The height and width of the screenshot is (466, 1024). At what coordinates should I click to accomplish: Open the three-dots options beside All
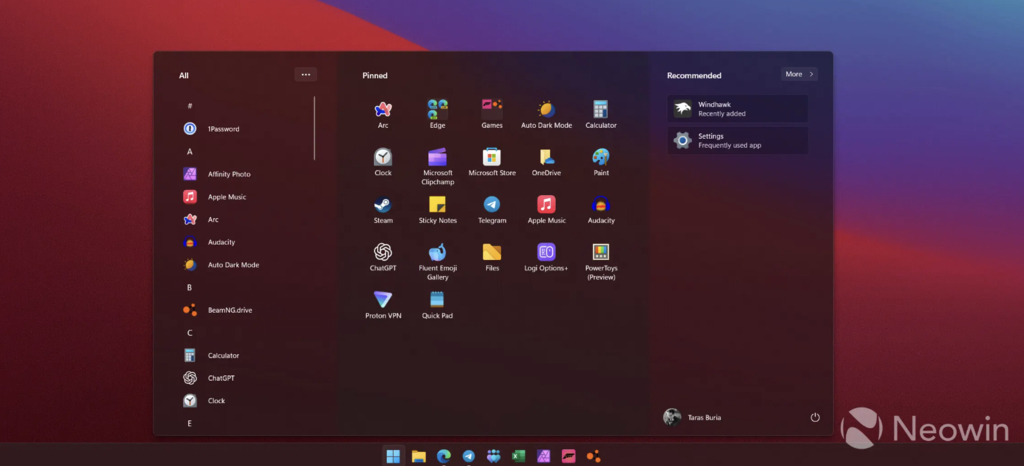pos(306,74)
